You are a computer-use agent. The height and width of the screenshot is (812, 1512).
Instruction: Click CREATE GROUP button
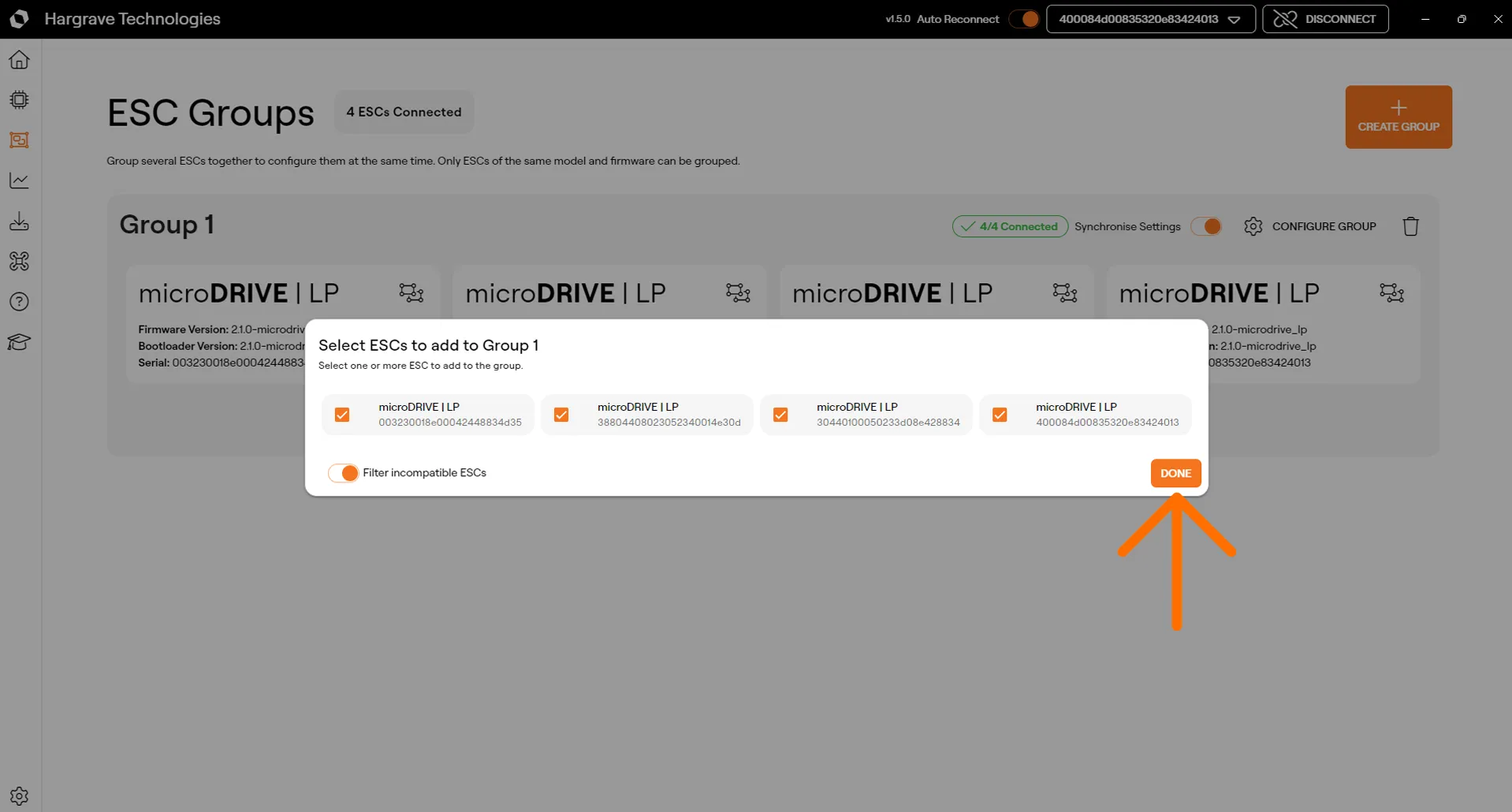[x=1398, y=117]
